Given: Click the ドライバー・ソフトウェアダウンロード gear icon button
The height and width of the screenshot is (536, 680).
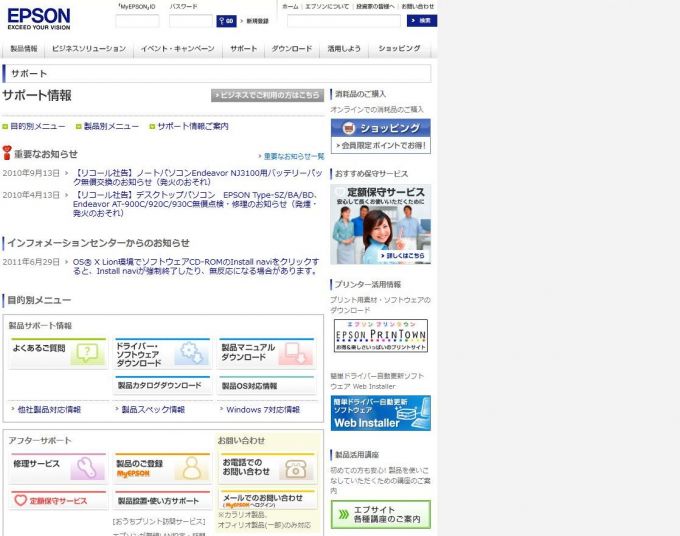Looking at the screenshot, I should [162, 353].
